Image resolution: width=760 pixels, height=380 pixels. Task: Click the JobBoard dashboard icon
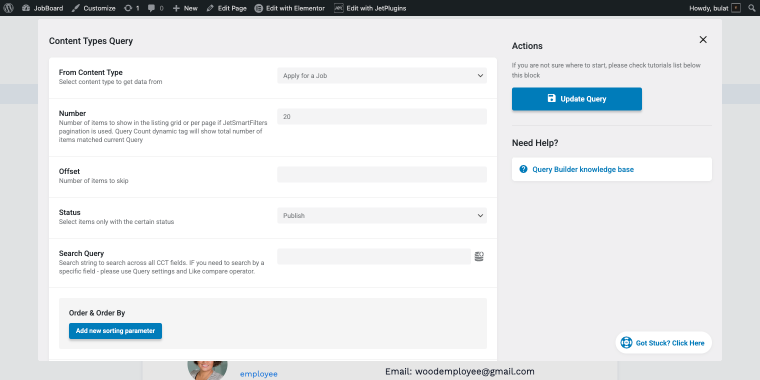pyautogui.click(x=26, y=8)
